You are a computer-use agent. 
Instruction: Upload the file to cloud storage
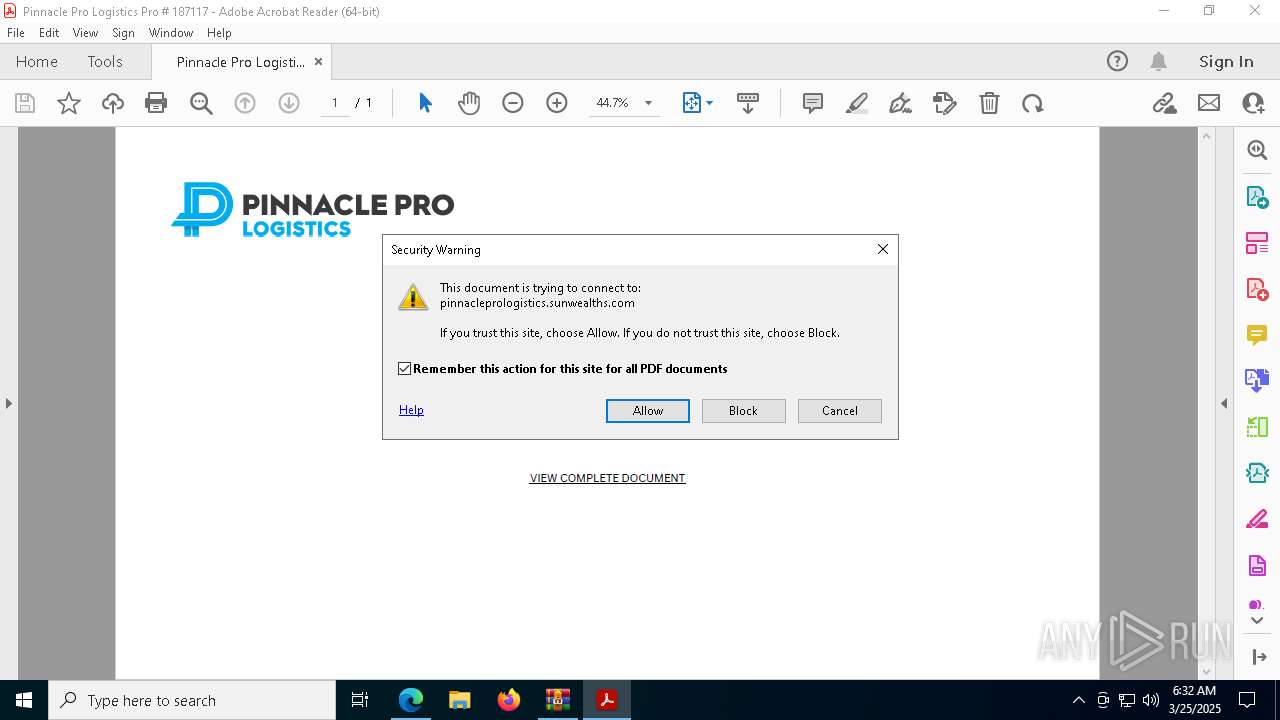point(113,103)
